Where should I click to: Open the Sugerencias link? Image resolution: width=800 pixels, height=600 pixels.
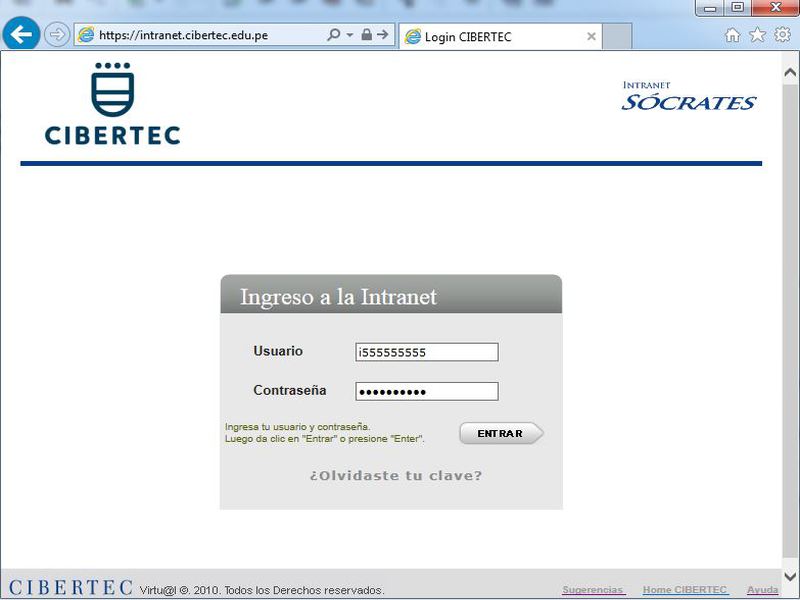point(592,589)
